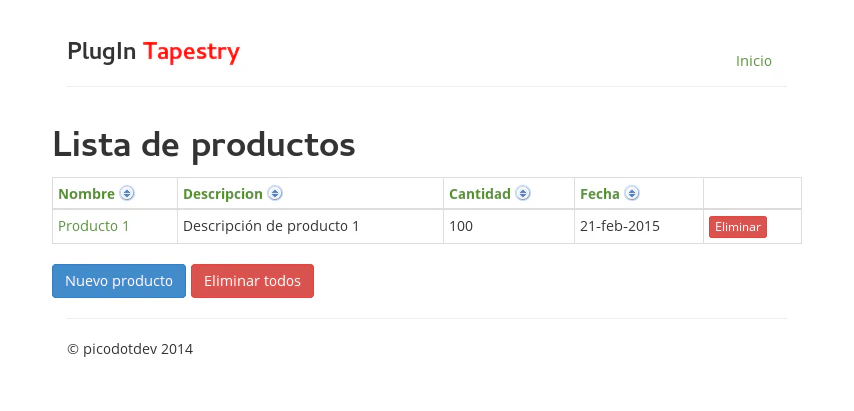Click the date cell 21-feb-2015

(x=620, y=226)
